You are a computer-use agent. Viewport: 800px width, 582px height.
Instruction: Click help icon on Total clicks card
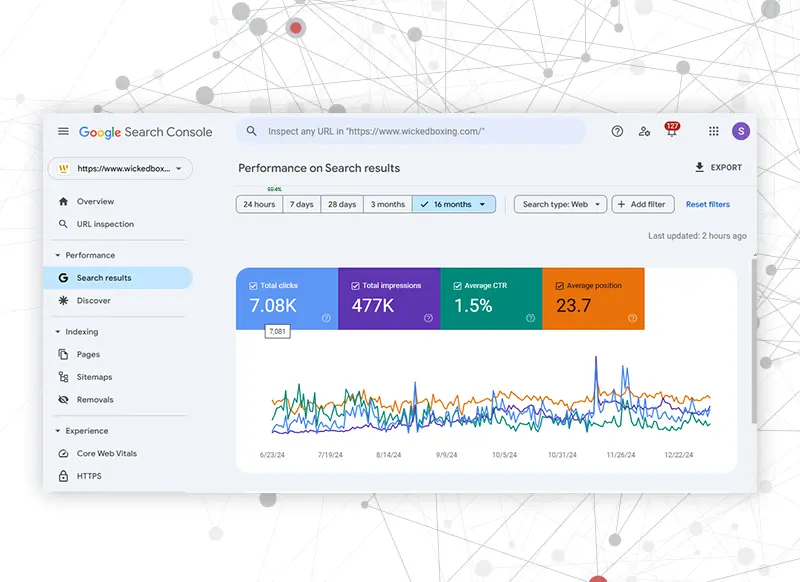click(326, 318)
